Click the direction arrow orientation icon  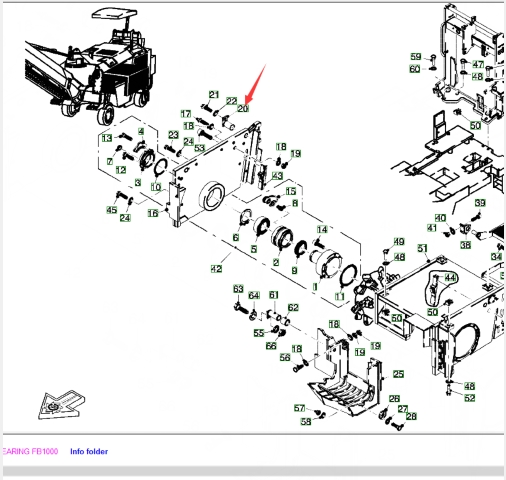click(61, 405)
